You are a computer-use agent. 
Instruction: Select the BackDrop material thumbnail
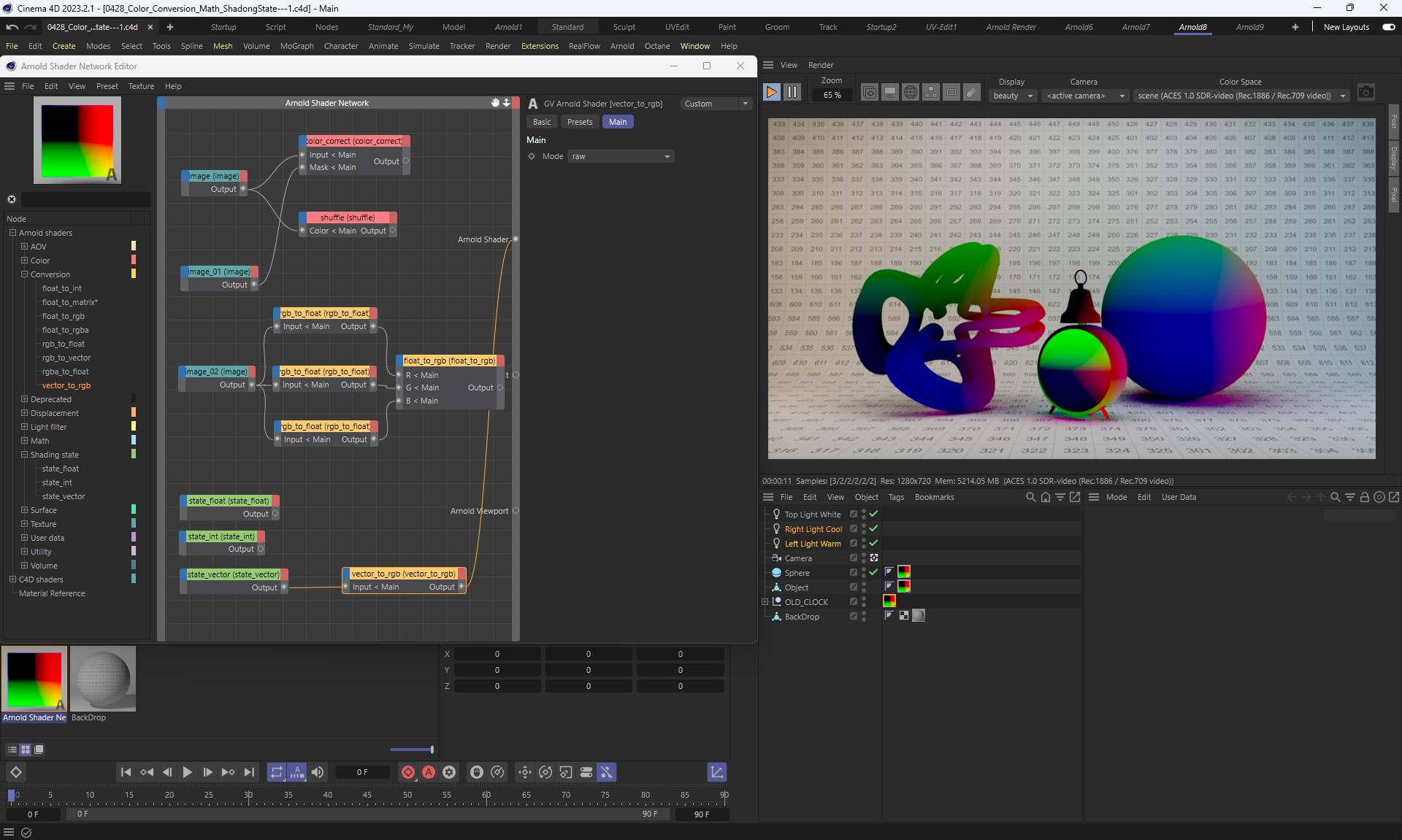click(x=103, y=679)
